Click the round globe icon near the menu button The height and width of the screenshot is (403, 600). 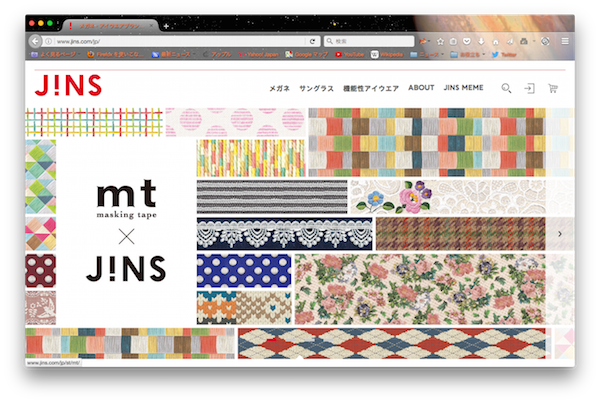pos(545,41)
